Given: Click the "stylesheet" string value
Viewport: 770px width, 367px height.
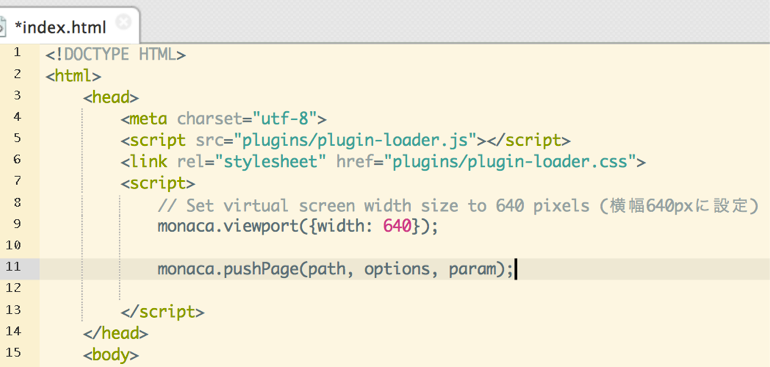Looking at the screenshot, I should click(271, 162).
